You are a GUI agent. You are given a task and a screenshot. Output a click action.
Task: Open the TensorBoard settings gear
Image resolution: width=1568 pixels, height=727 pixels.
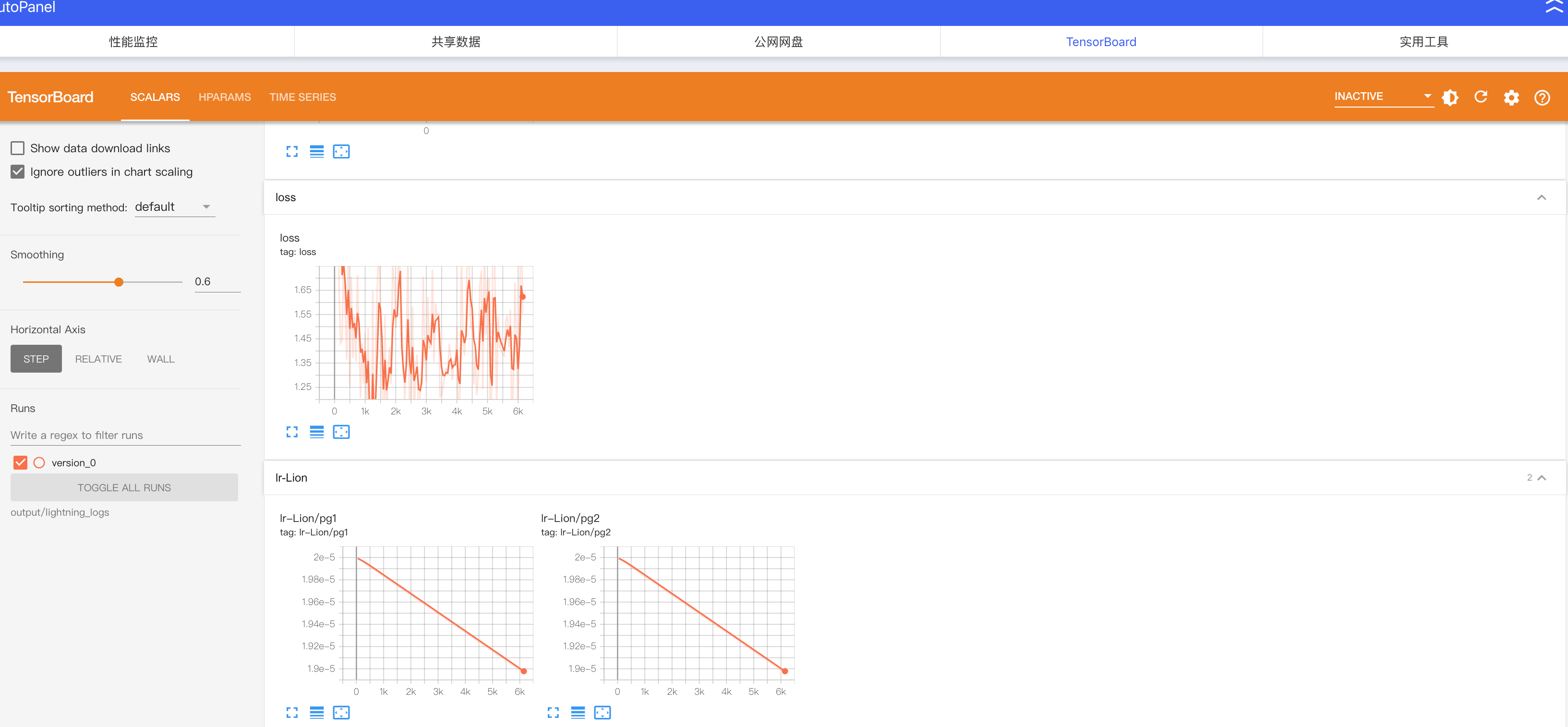click(x=1511, y=97)
